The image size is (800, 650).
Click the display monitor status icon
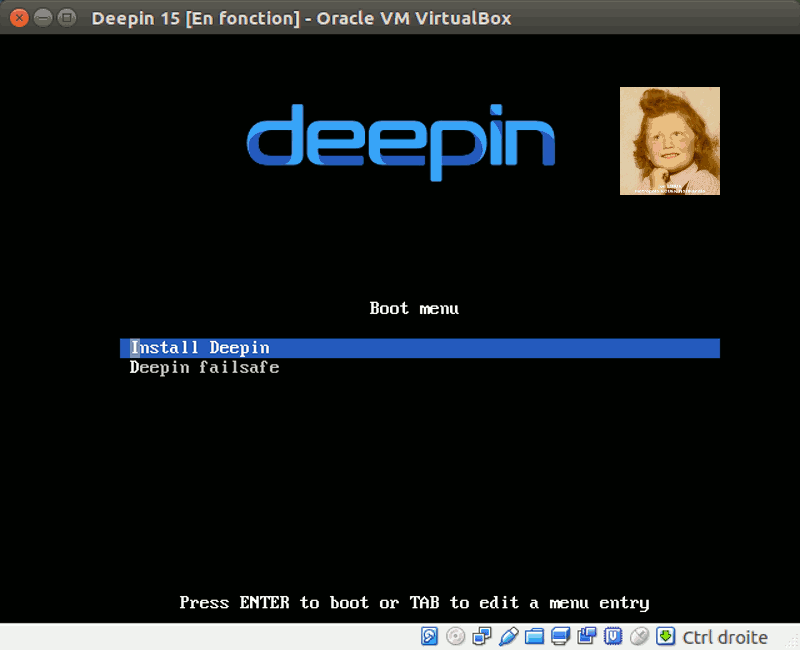[x=561, y=636]
